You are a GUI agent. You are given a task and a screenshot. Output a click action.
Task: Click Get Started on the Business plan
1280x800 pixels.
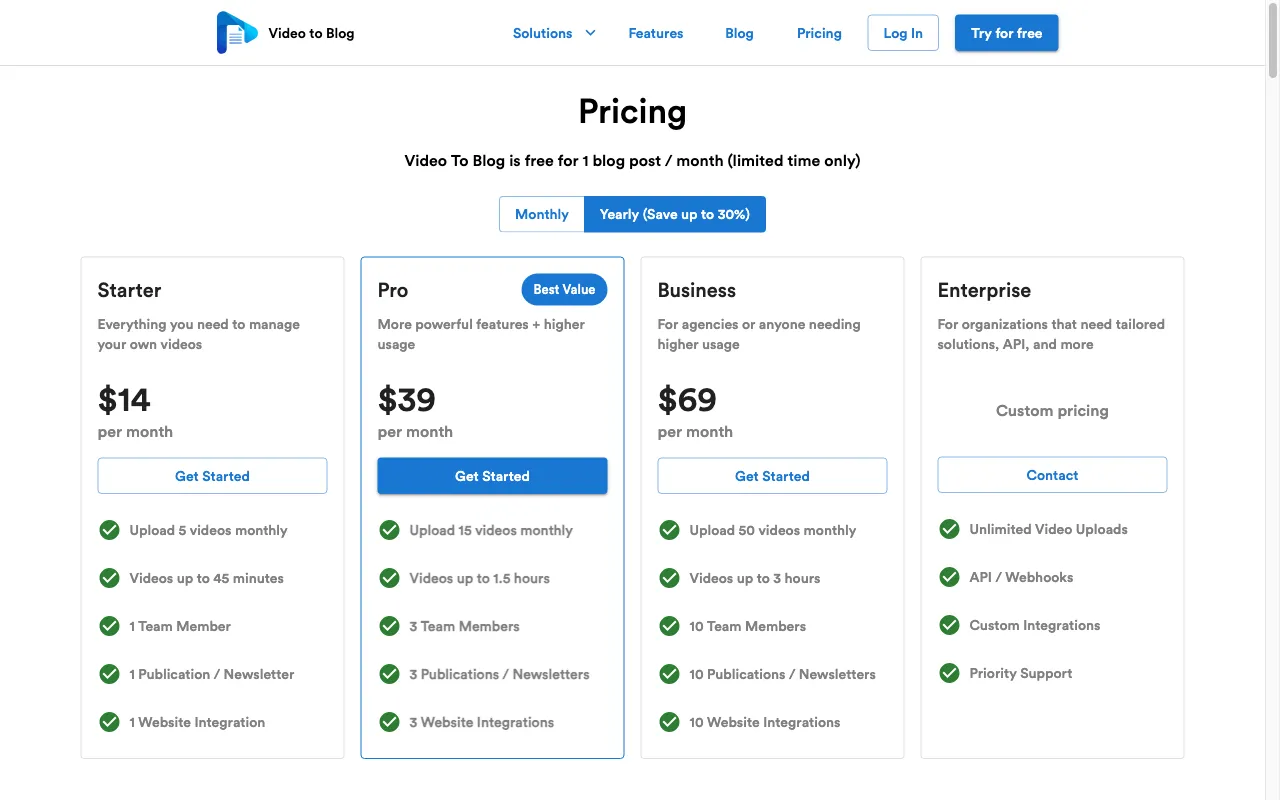tap(772, 476)
